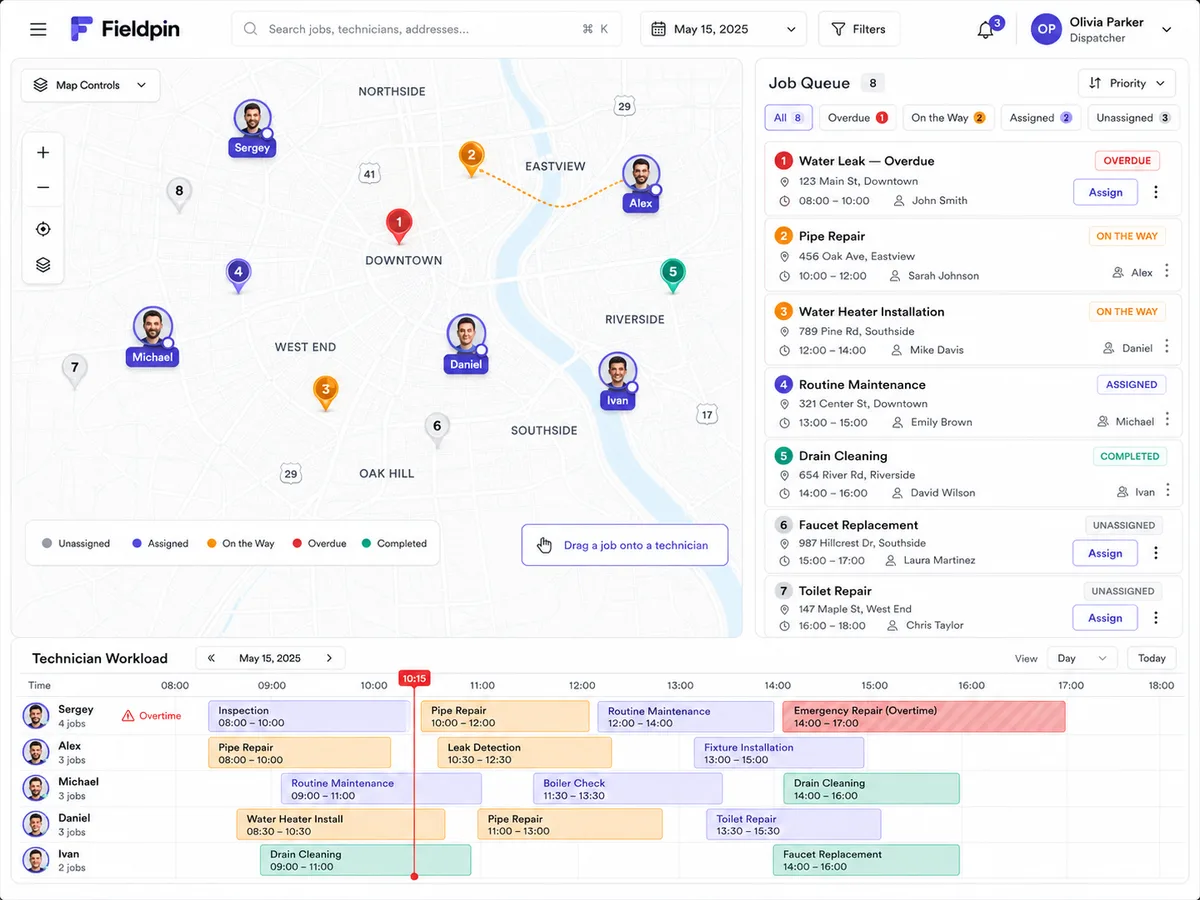Select Sergey's Inspection timeline block
The width and height of the screenshot is (1200, 900).
(x=309, y=716)
